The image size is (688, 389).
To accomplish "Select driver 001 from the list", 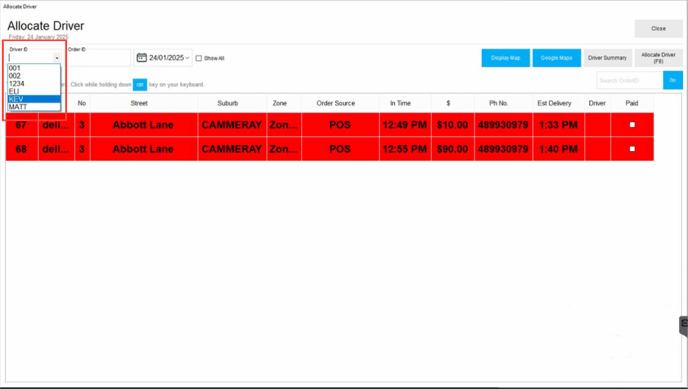I will coord(34,68).
